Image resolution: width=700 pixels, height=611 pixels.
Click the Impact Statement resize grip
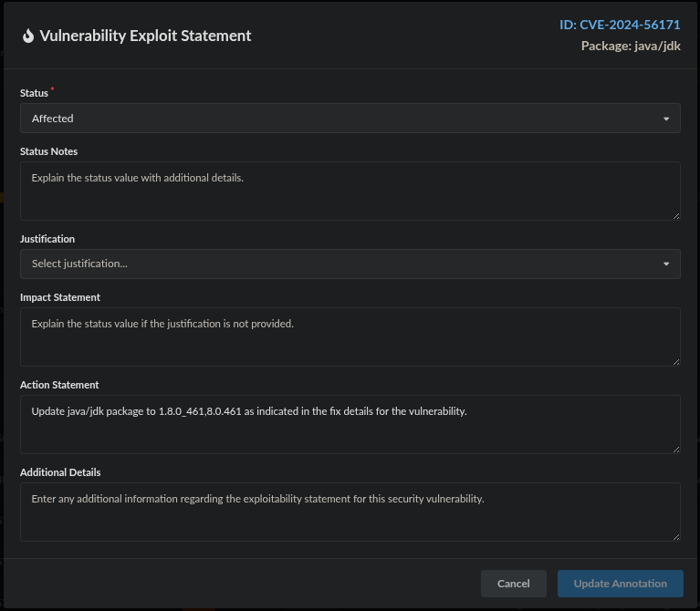coord(676,361)
